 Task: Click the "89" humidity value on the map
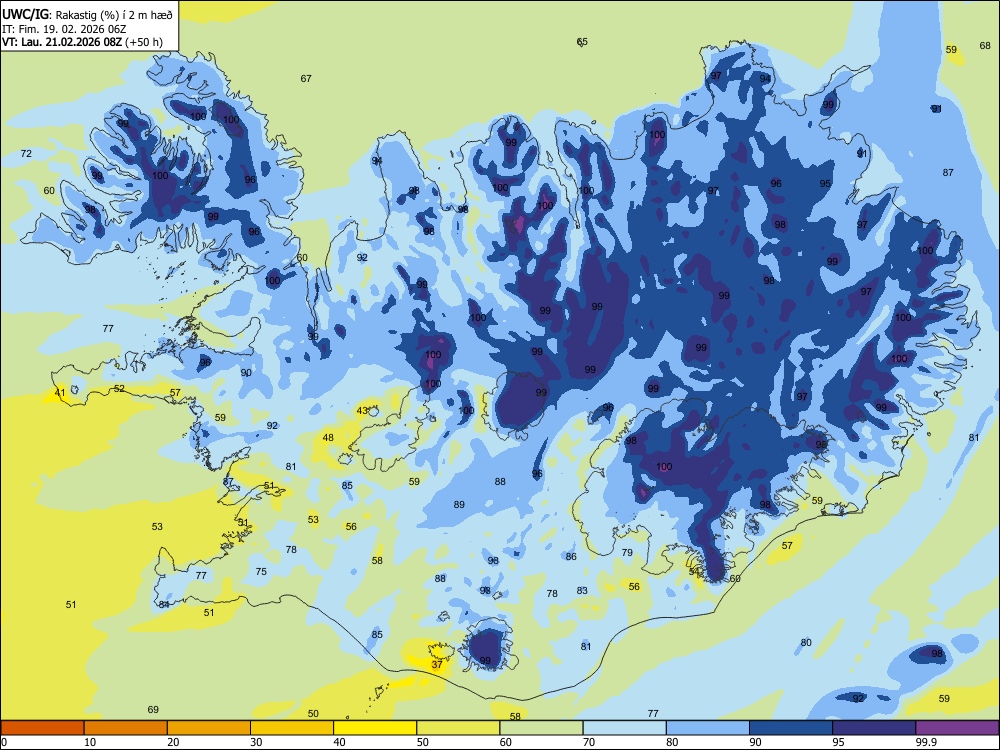[459, 504]
